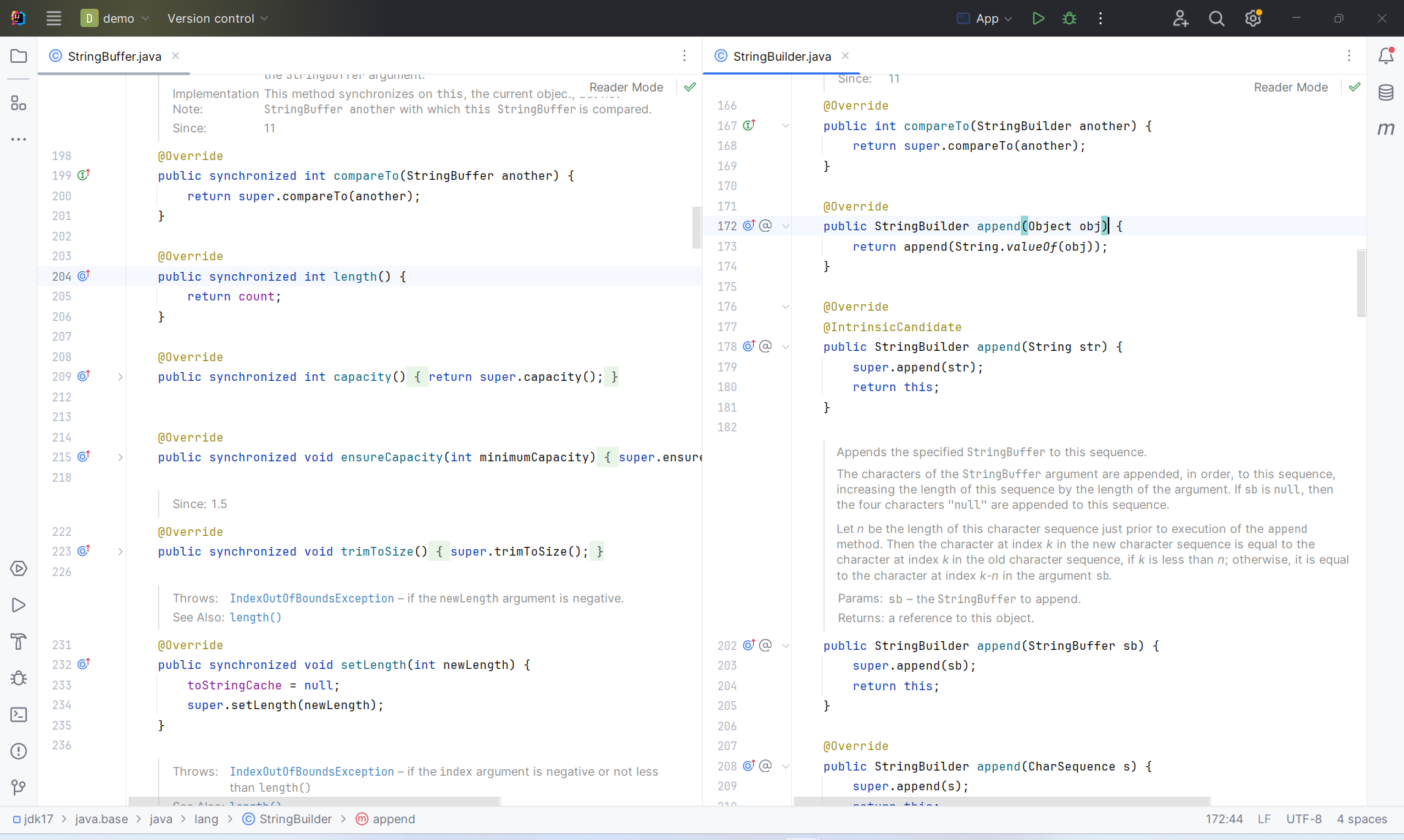The height and width of the screenshot is (840, 1404).
Task: Open the Project tool window folder icon
Action: coord(19,56)
